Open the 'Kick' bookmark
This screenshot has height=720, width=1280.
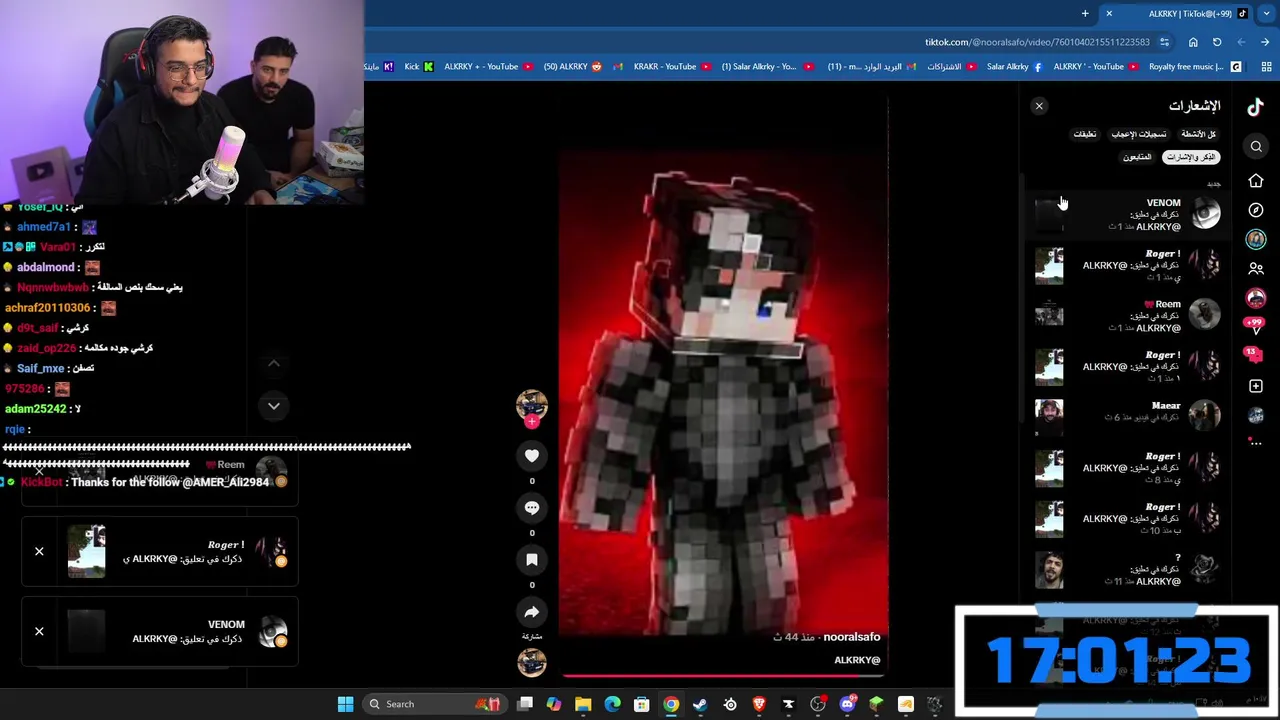point(418,67)
